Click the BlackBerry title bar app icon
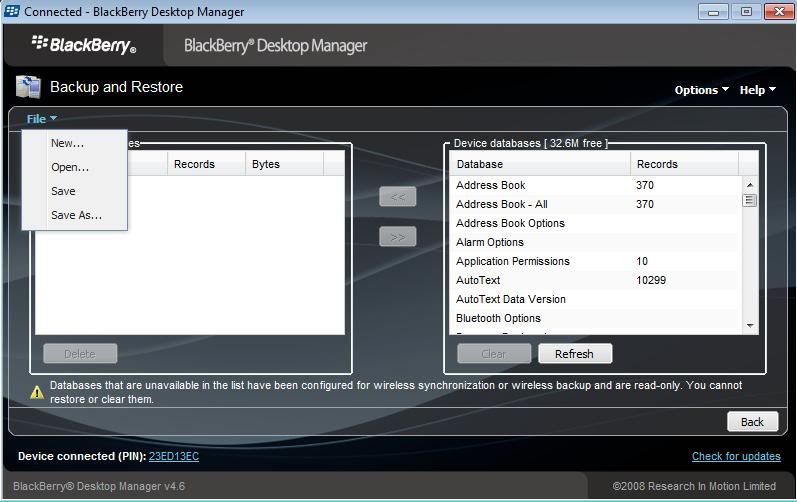797x502 pixels. click(11, 11)
